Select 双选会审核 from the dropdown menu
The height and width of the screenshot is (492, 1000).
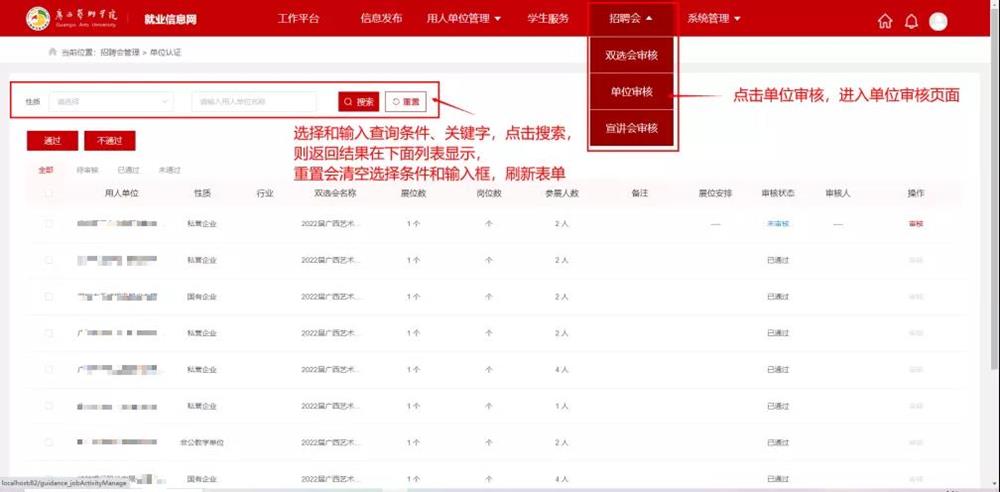coord(632,55)
